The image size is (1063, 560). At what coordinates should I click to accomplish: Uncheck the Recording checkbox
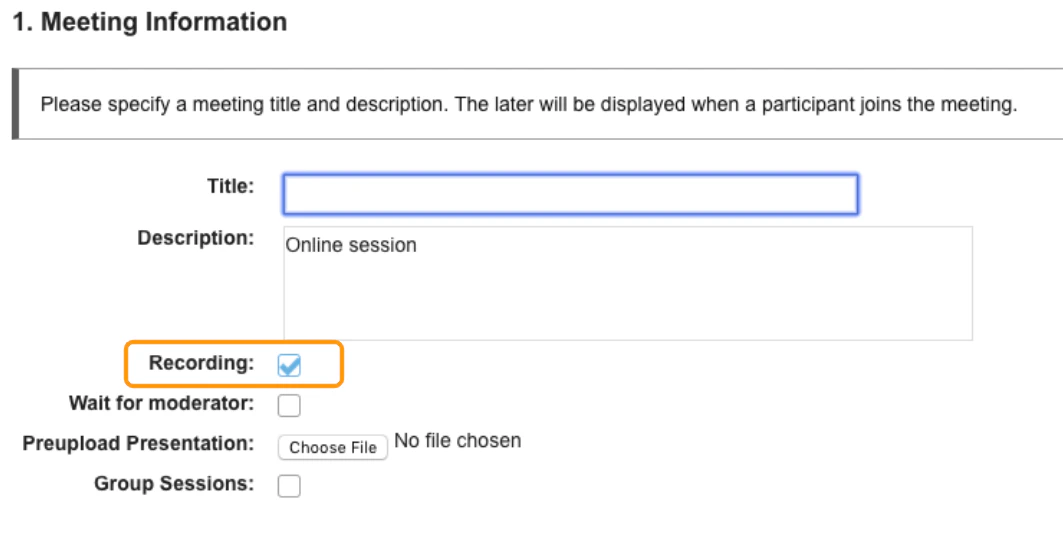pyautogui.click(x=289, y=366)
